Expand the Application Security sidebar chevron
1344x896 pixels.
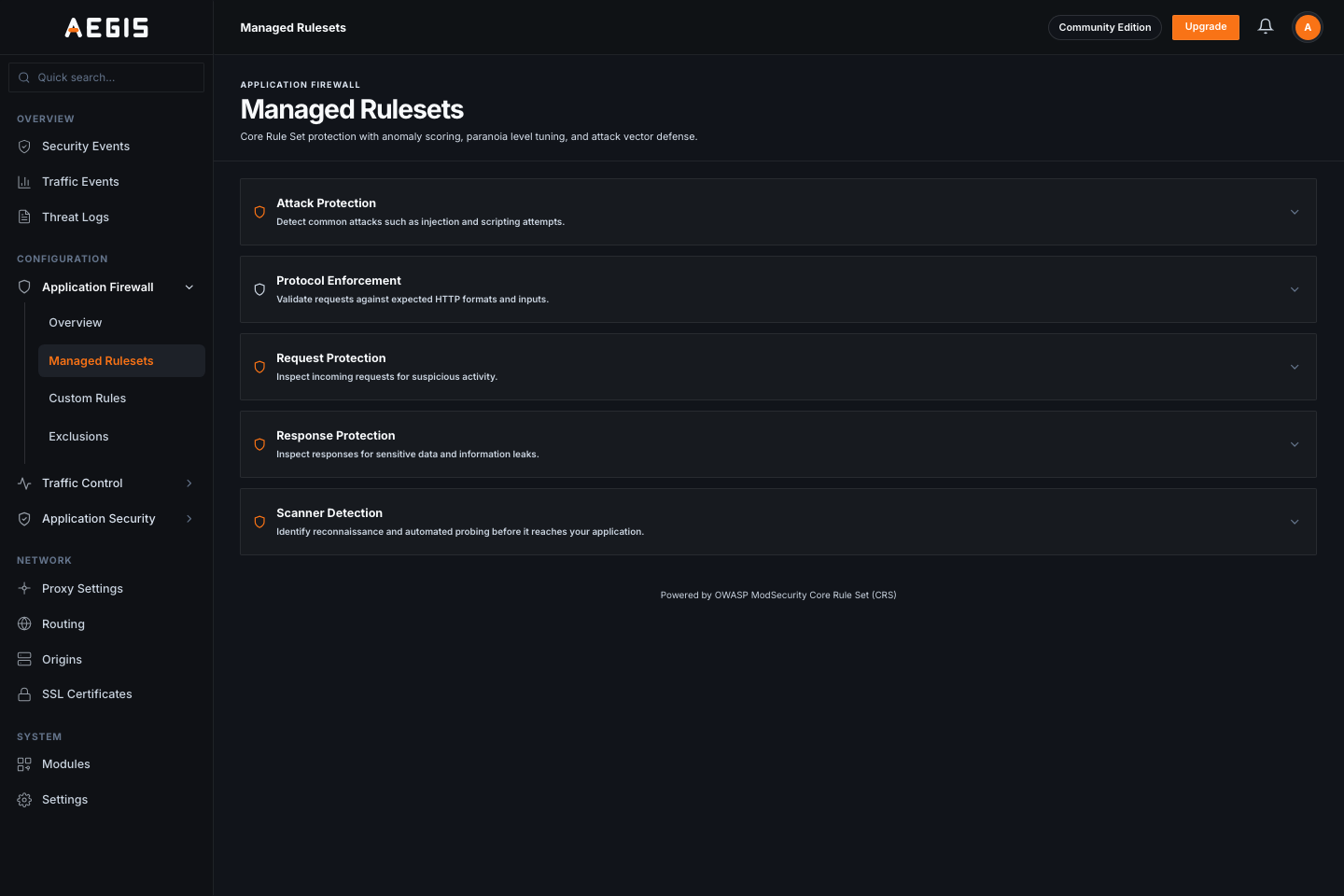pyautogui.click(x=189, y=519)
